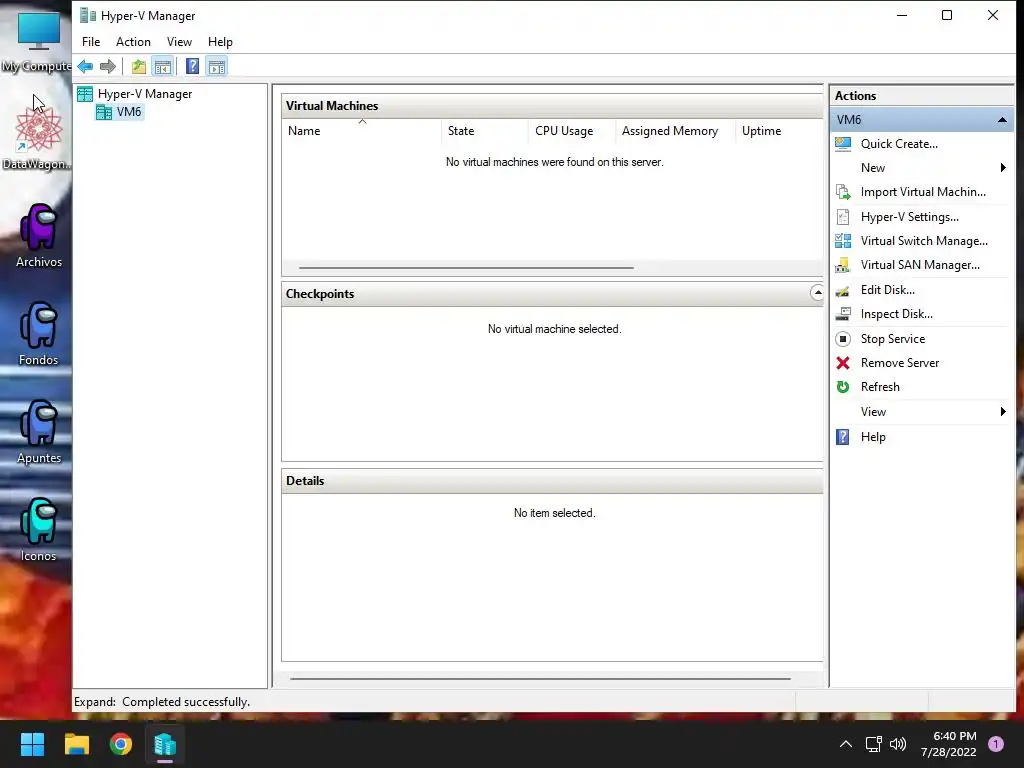This screenshot has height=768, width=1024.
Task: Click the bottom horizontal scrollbar of center pane
Action: 540,679
